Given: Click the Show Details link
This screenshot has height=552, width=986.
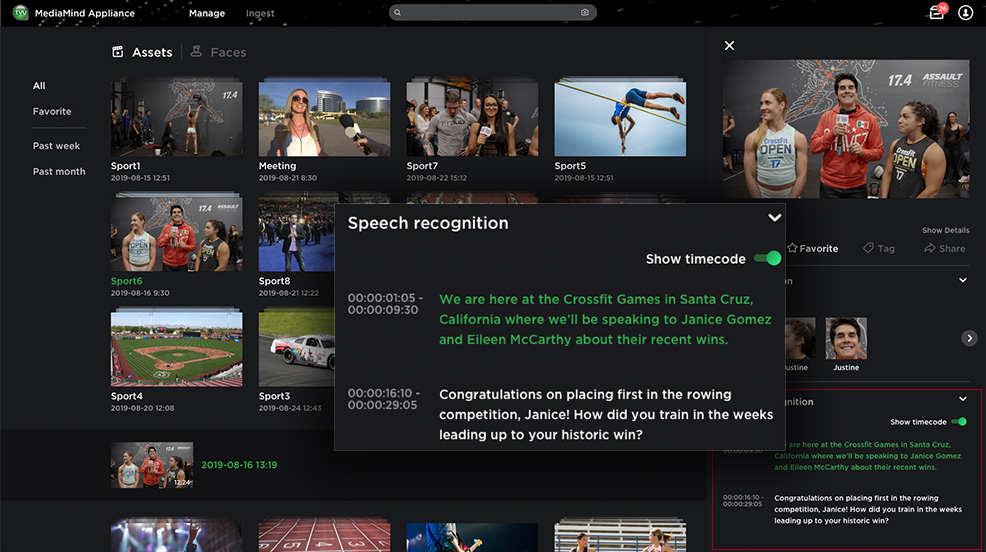Looking at the screenshot, I should coord(946,230).
